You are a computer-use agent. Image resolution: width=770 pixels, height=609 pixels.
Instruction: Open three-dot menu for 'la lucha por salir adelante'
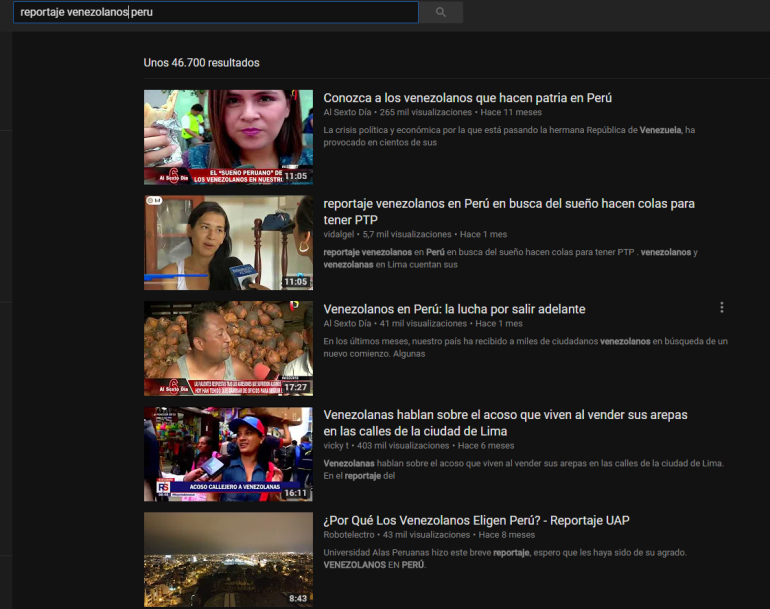pos(721,308)
